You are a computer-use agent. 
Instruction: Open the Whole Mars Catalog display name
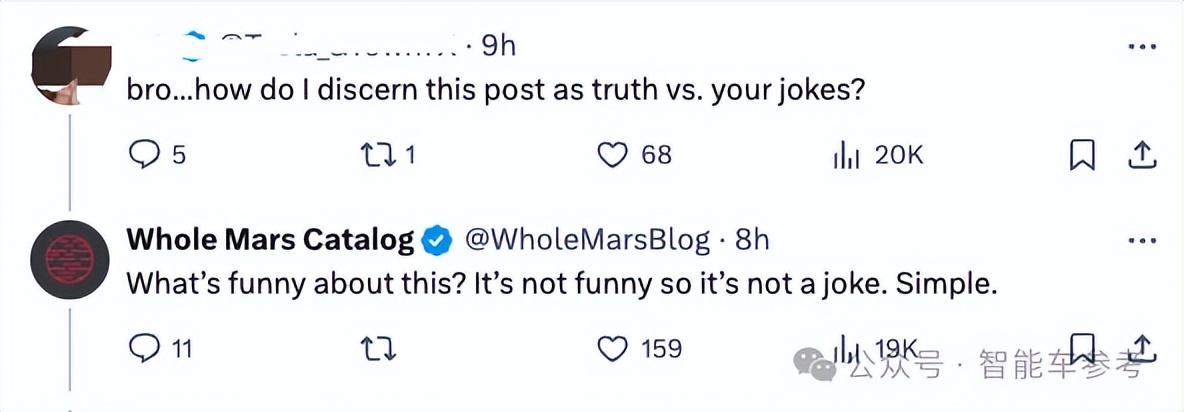[270, 240]
